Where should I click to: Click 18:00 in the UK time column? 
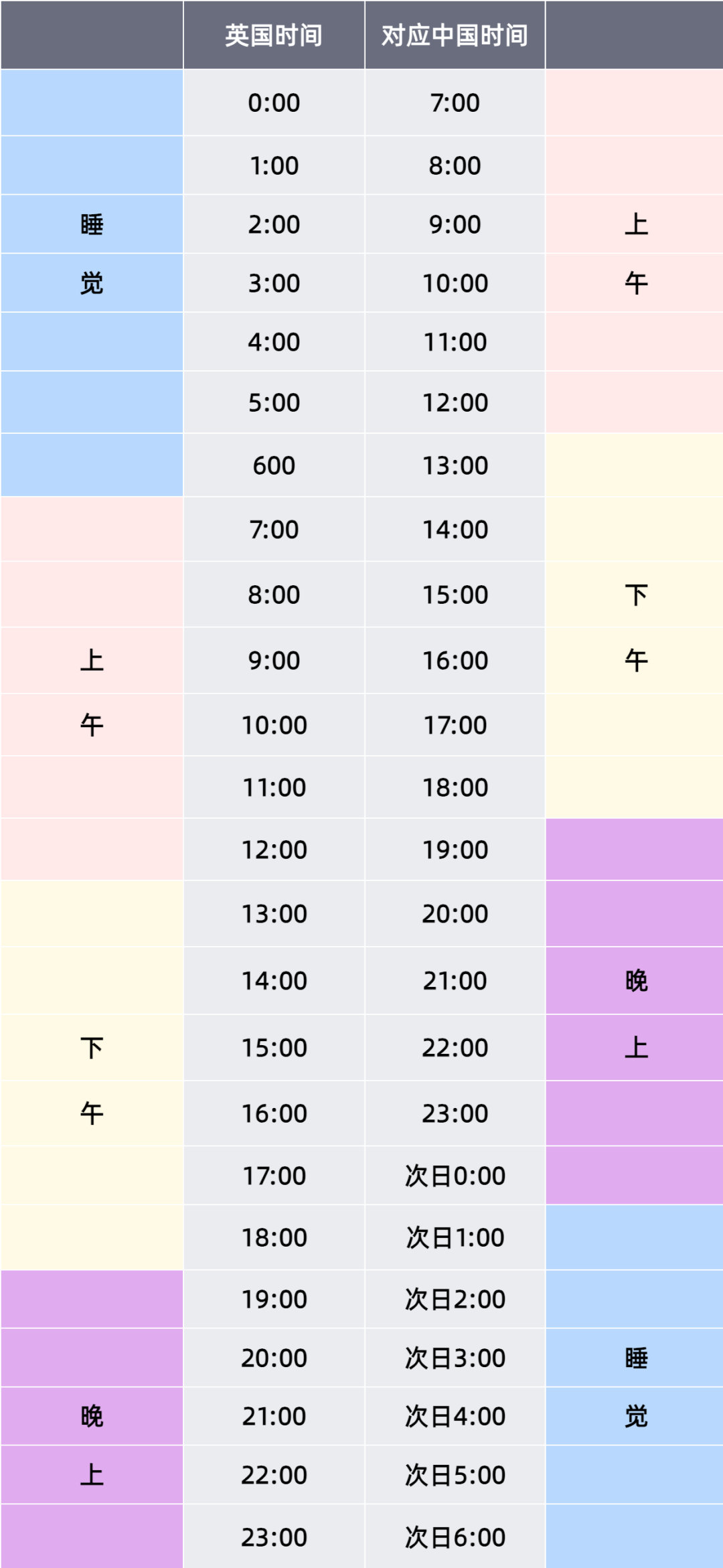click(x=274, y=1237)
